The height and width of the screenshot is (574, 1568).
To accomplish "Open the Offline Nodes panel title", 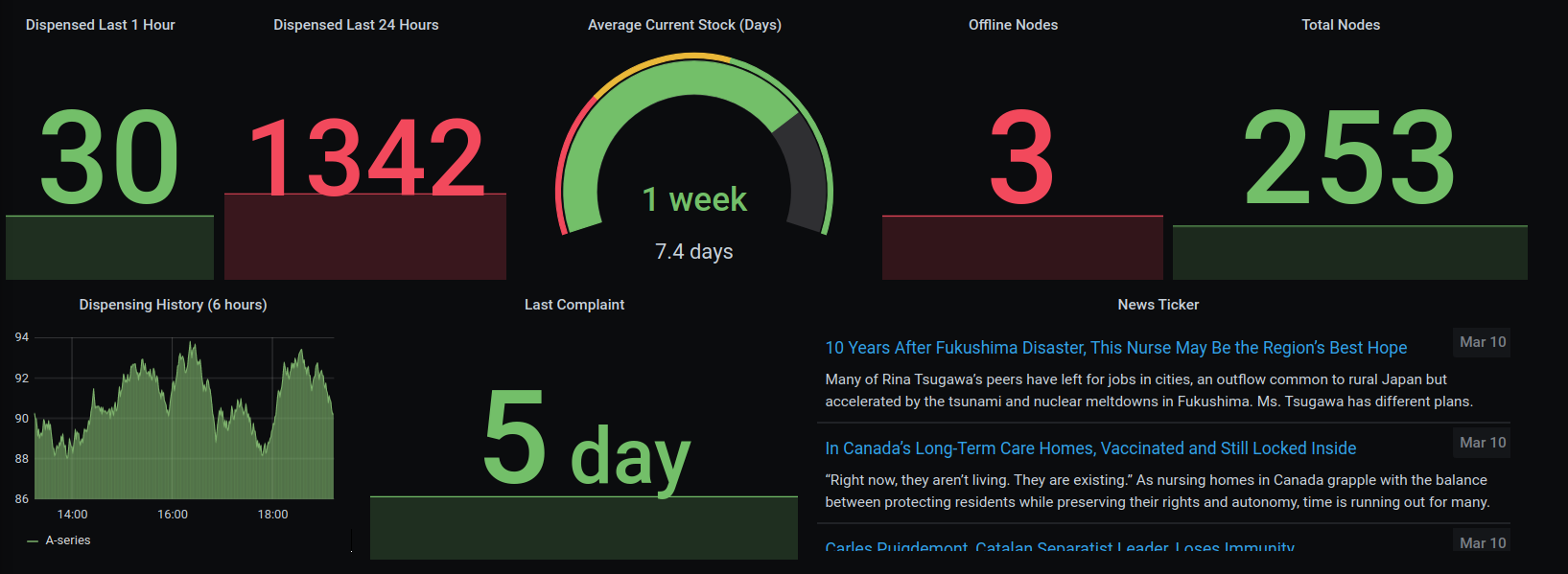I will [x=1013, y=25].
